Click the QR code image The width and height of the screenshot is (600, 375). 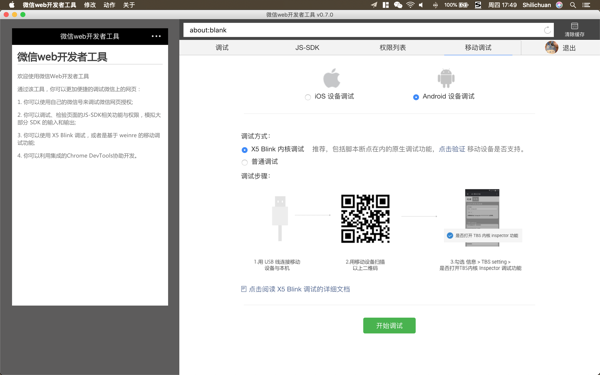pyautogui.click(x=365, y=218)
